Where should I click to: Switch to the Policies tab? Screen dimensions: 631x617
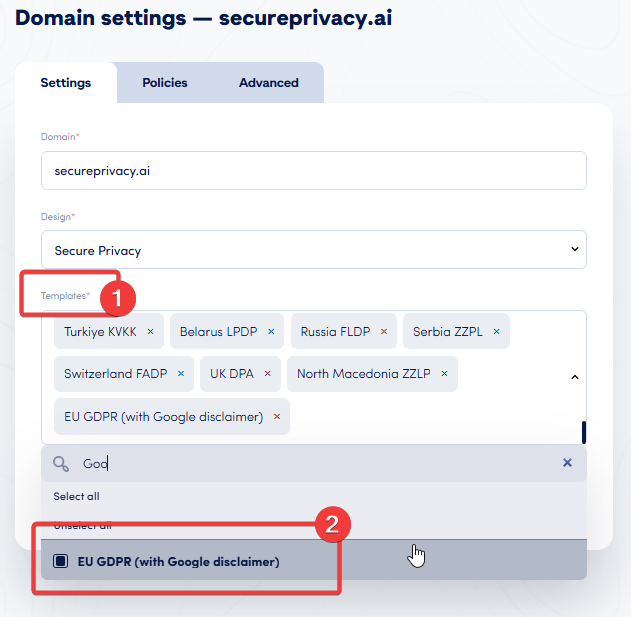[x=165, y=83]
